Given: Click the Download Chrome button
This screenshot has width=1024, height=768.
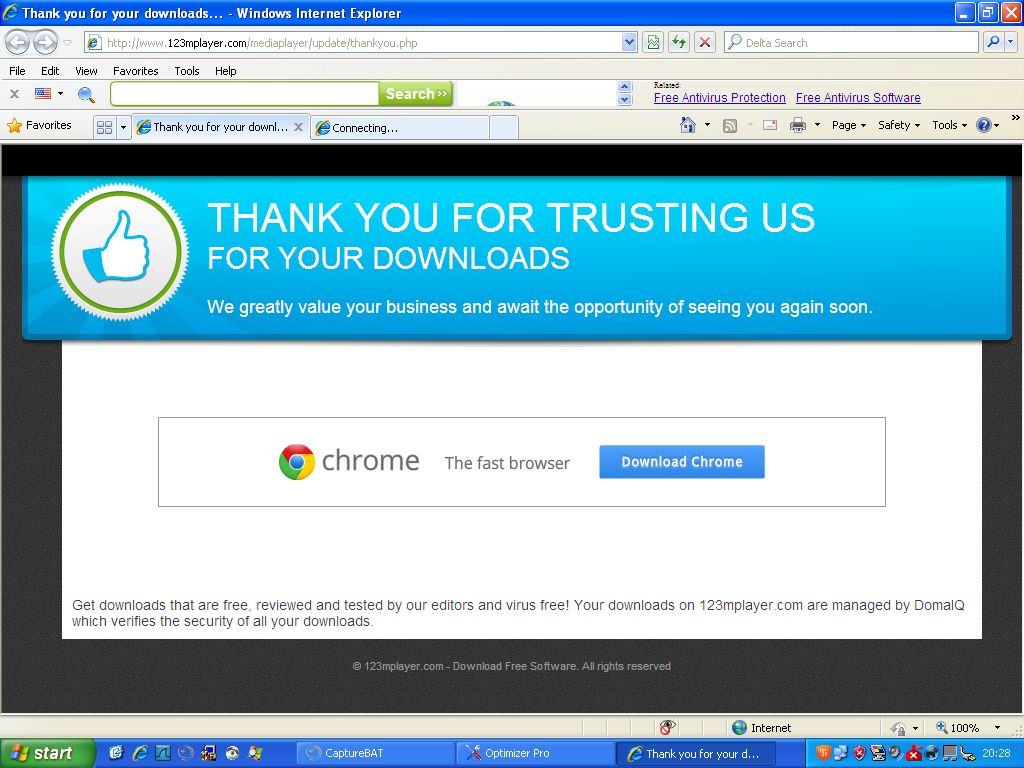Looking at the screenshot, I should point(682,462).
